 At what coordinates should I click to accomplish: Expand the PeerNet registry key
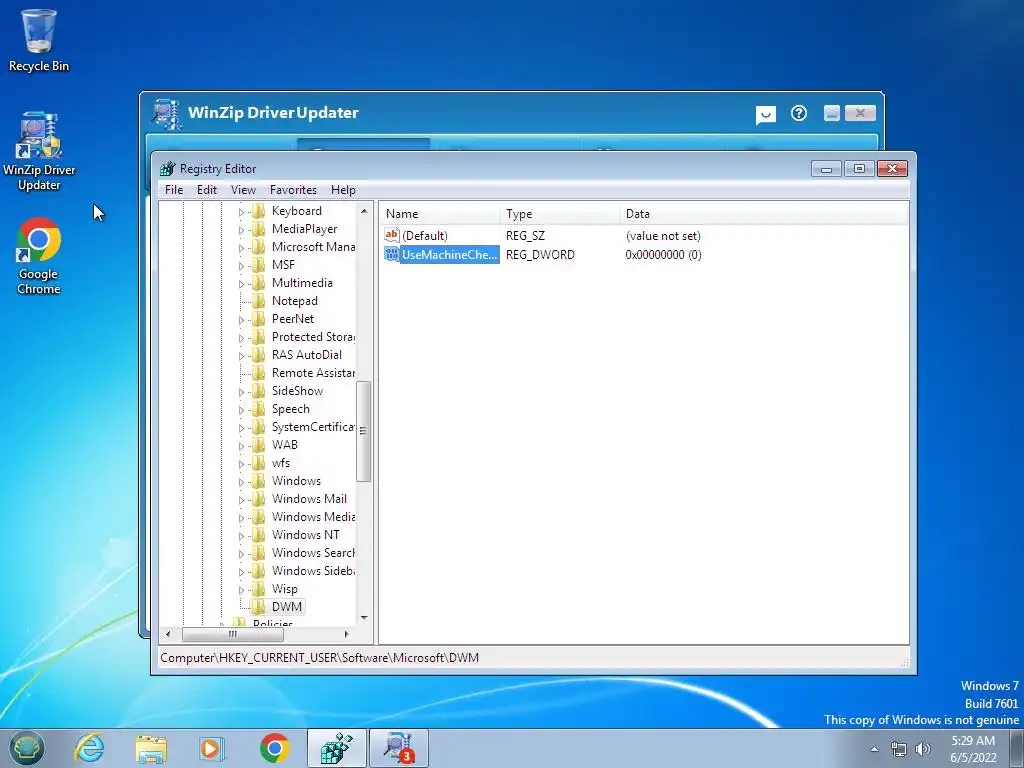pos(241,320)
